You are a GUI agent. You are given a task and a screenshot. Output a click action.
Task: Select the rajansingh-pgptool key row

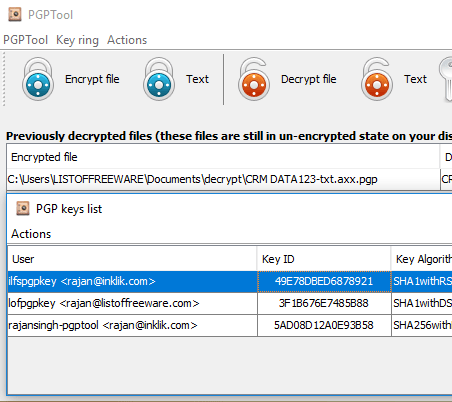(230, 325)
